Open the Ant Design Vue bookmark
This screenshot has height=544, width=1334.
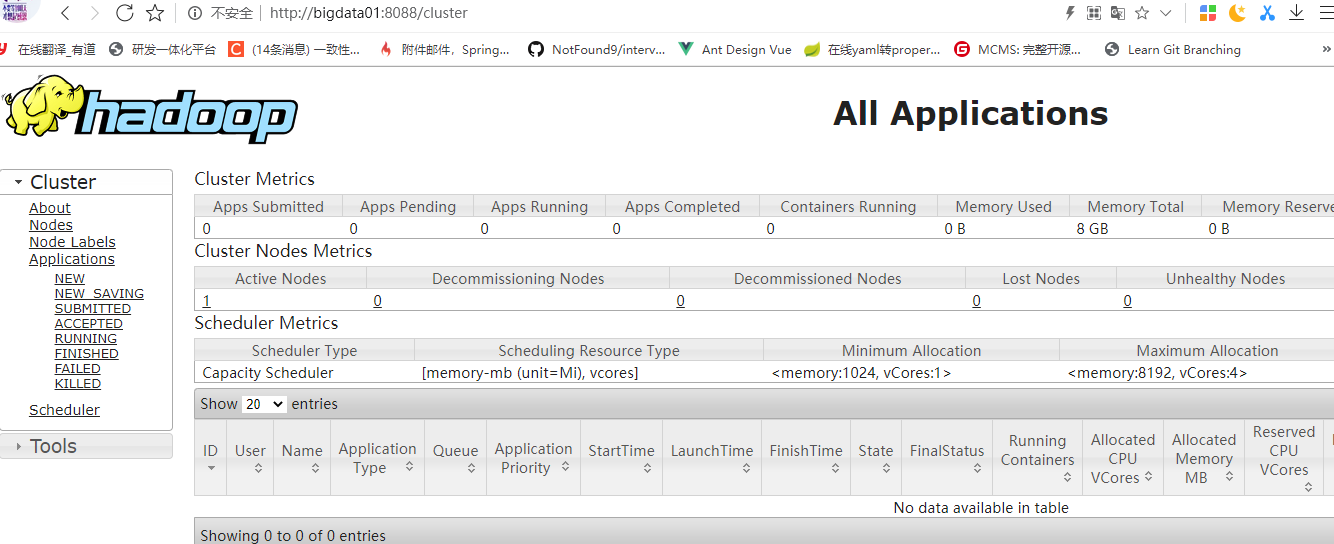735,49
